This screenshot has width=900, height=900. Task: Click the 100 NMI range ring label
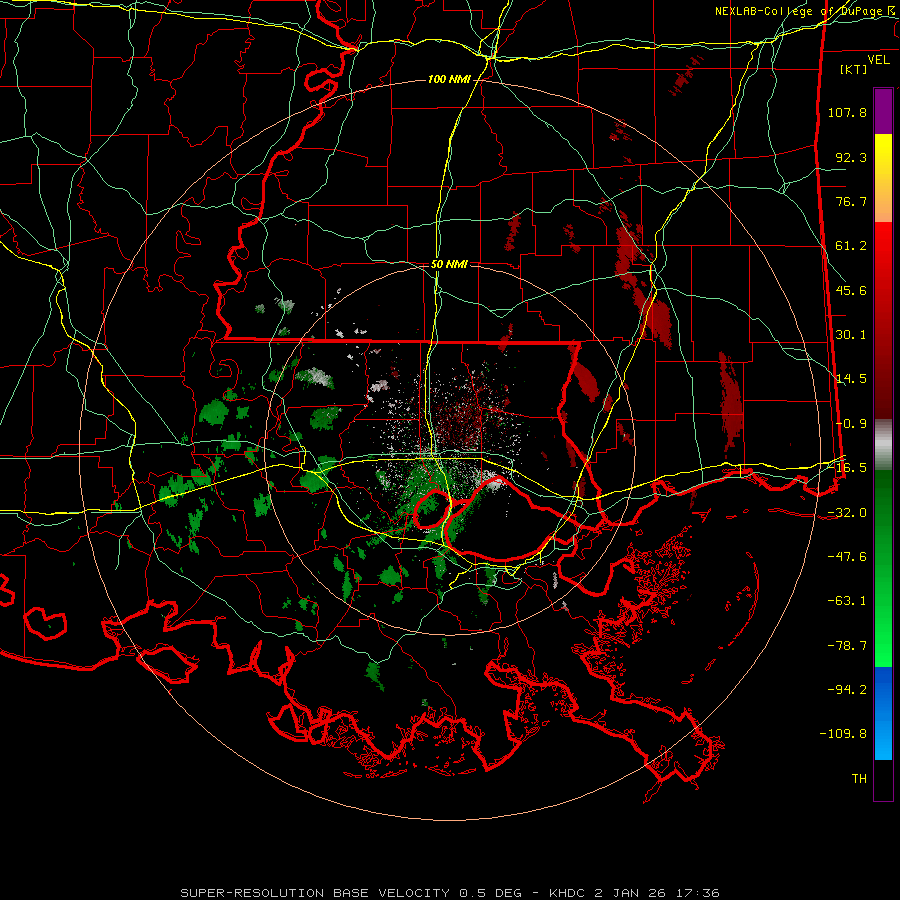tap(449, 79)
